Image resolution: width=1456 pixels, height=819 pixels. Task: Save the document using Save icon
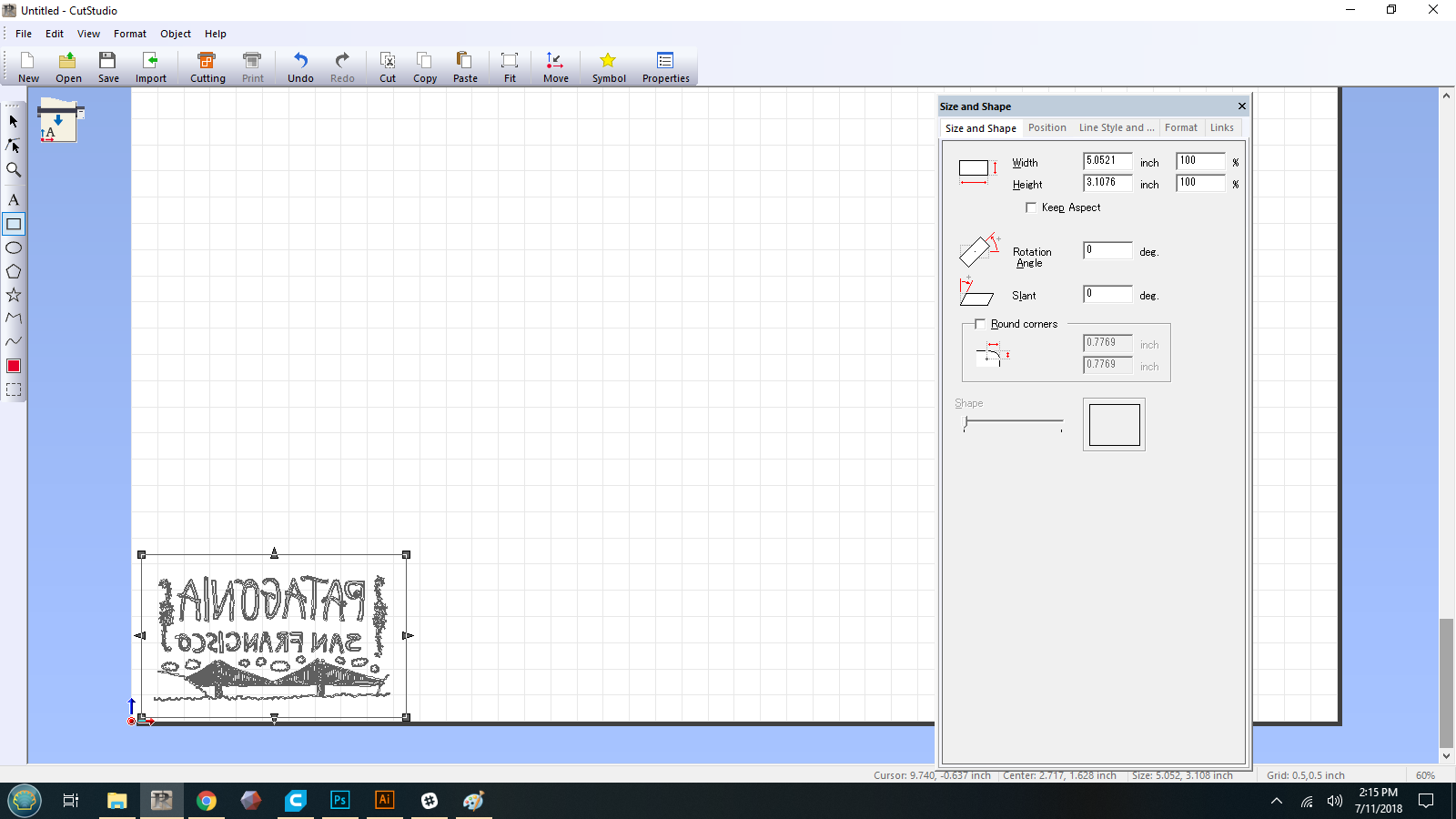click(x=108, y=67)
